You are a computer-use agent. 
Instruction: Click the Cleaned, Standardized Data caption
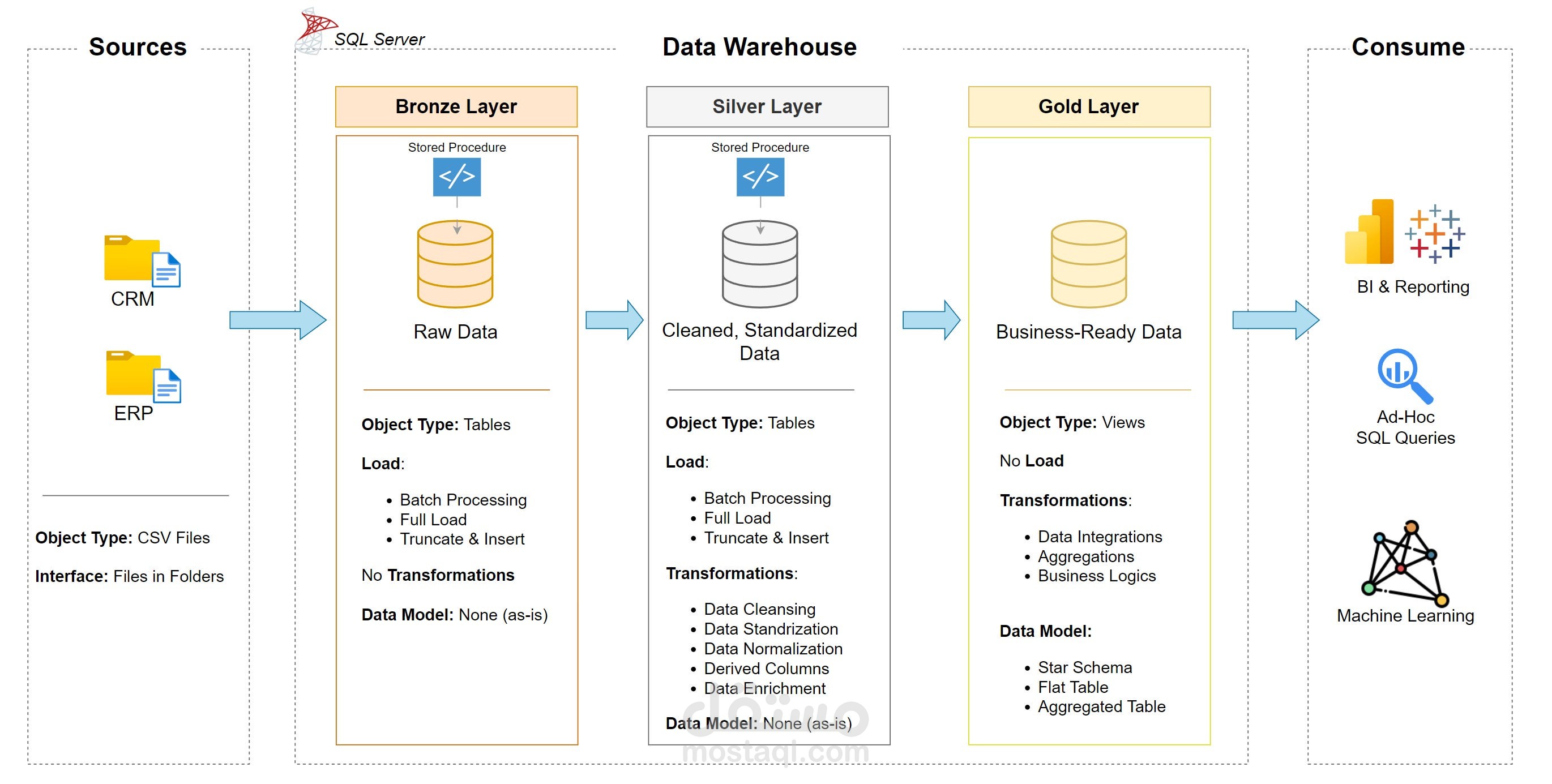point(759,341)
